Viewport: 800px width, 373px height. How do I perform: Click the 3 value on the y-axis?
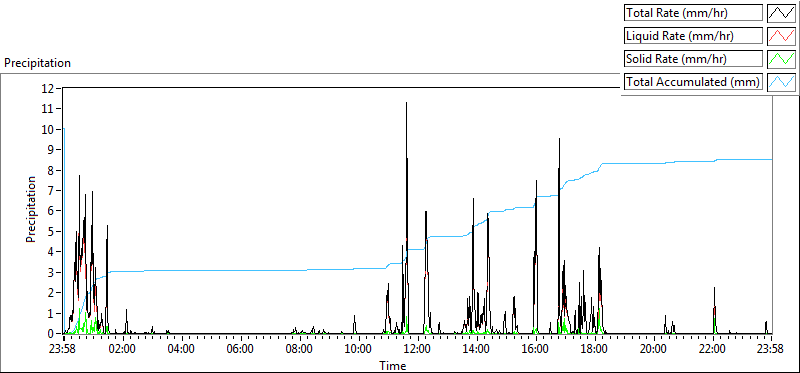pyautogui.click(x=52, y=272)
